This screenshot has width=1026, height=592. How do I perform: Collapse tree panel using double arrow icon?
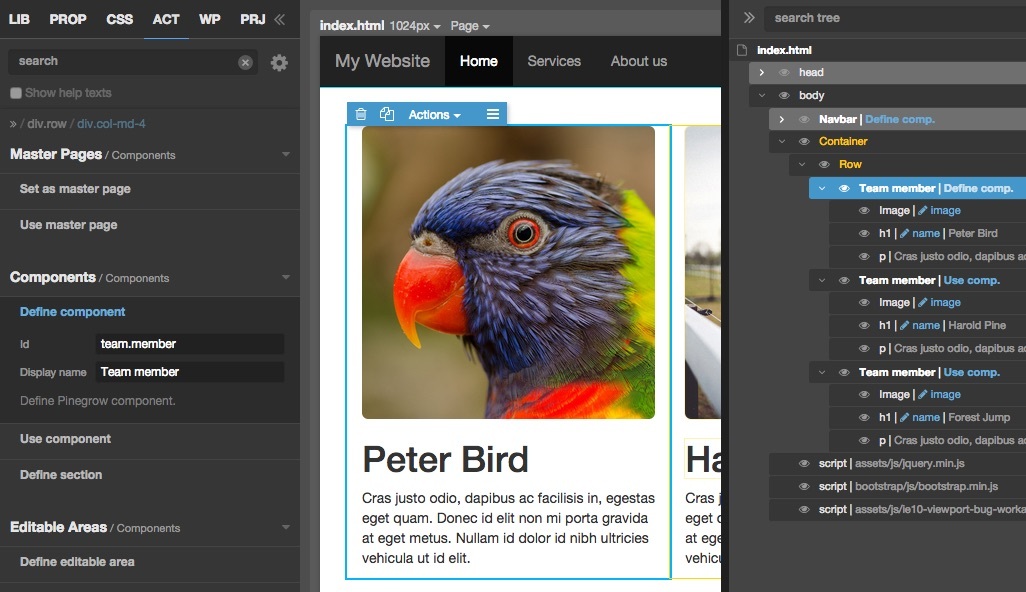point(749,18)
